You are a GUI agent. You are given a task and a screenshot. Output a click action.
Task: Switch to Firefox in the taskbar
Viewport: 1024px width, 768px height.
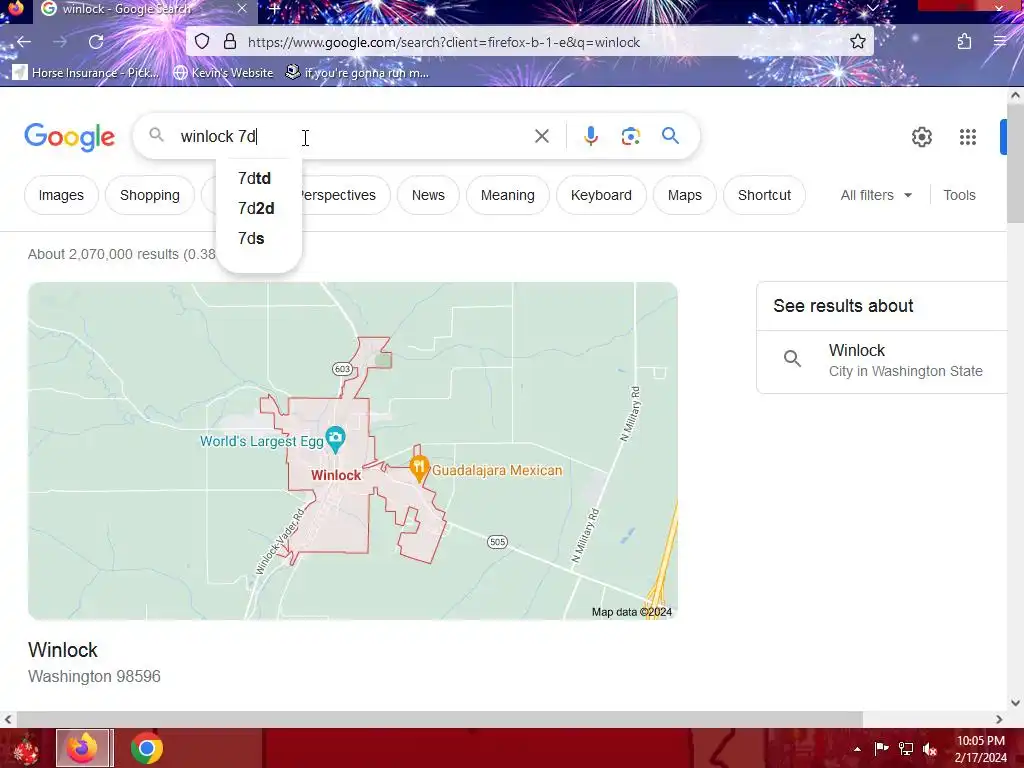(x=84, y=748)
